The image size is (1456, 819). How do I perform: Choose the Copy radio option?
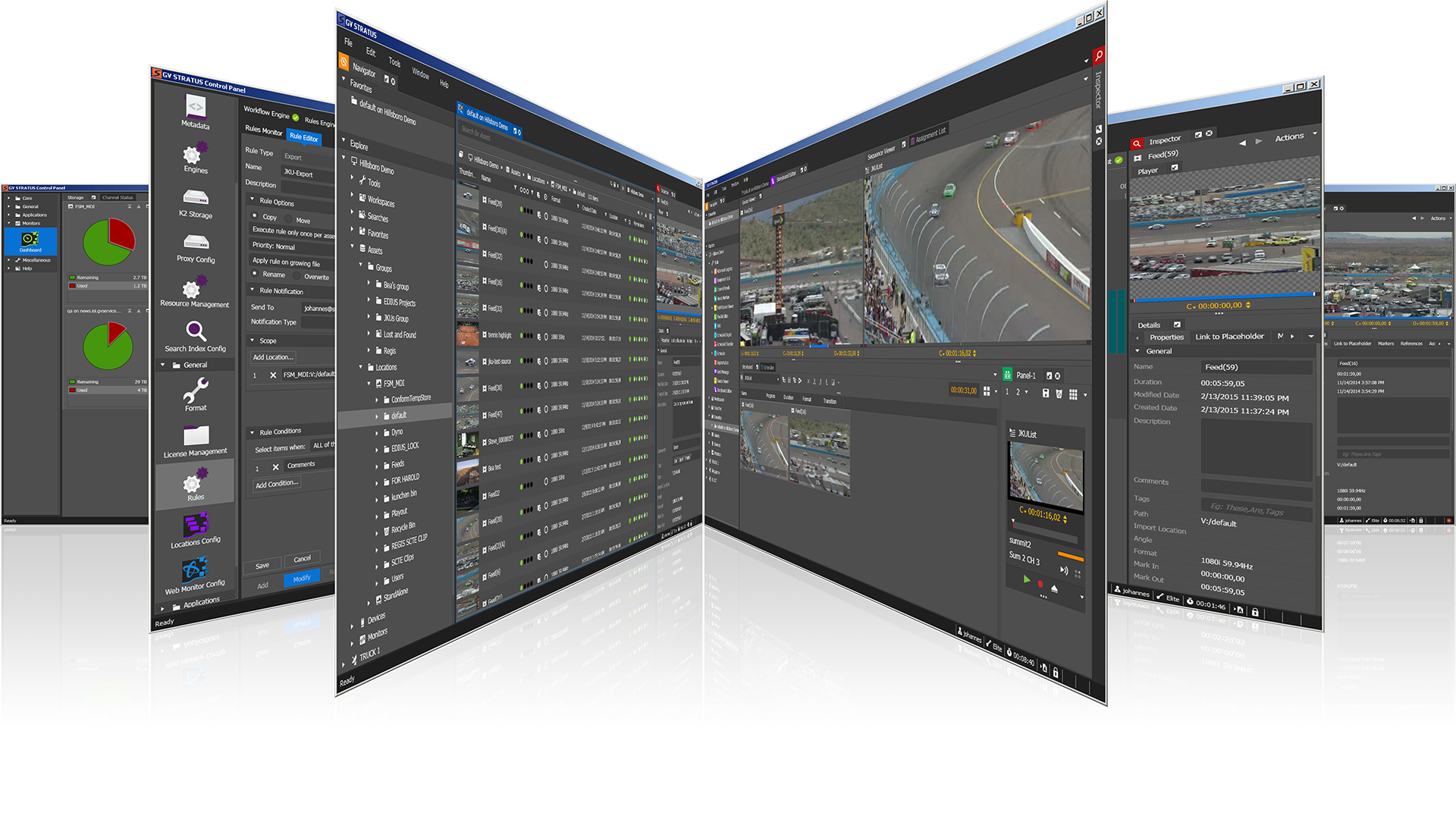click(256, 216)
